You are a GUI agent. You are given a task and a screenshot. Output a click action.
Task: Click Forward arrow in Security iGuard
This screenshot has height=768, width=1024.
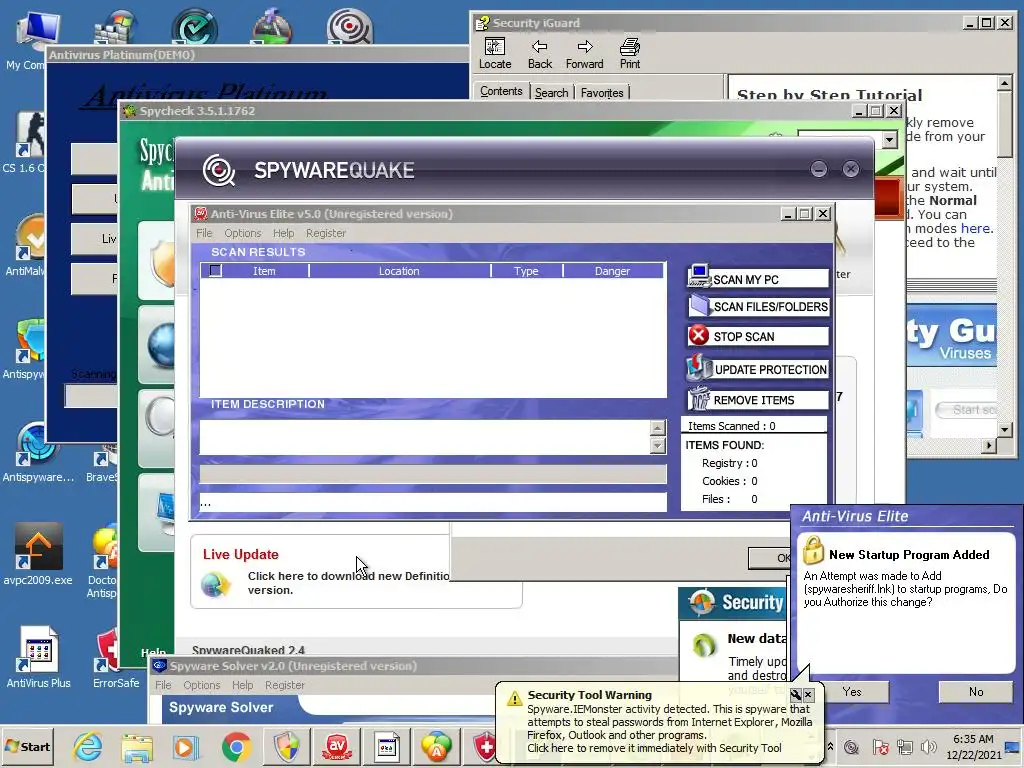tap(584, 54)
